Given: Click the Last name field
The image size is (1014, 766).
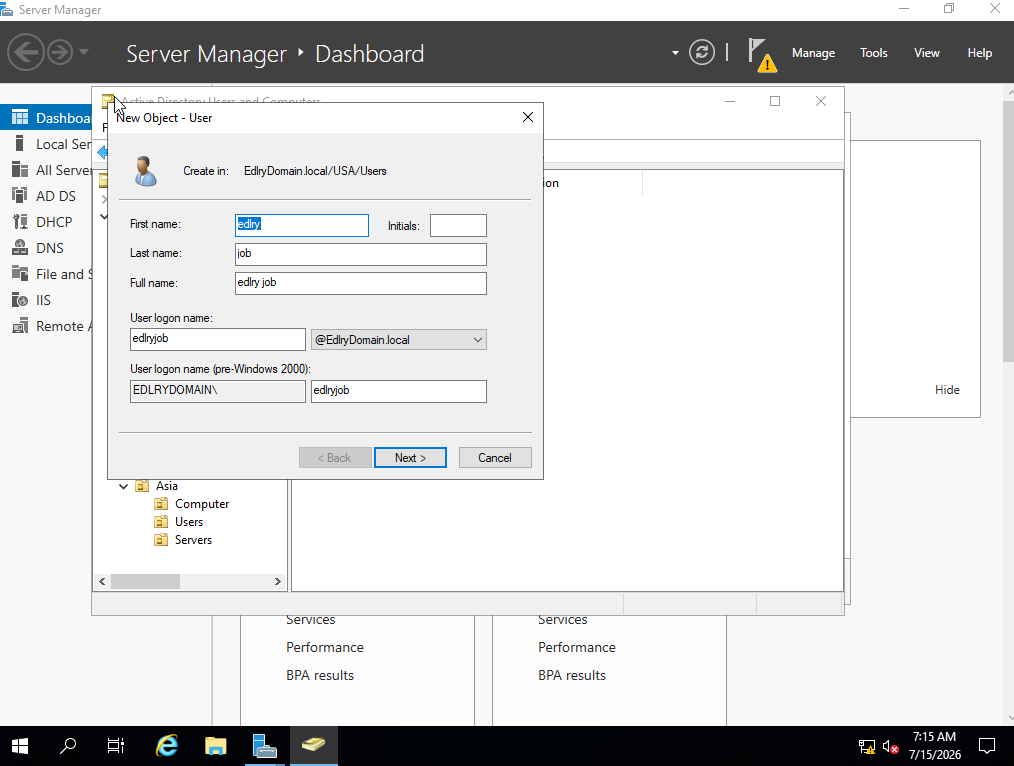Looking at the screenshot, I should (361, 254).
